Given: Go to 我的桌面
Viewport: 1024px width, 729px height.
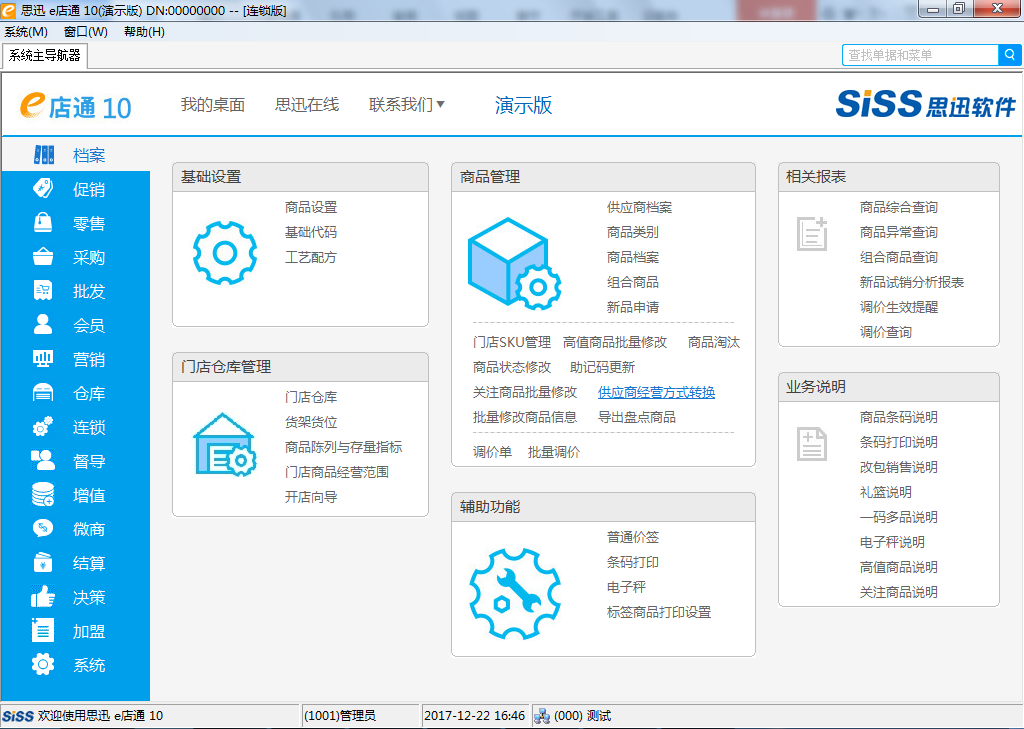Looking at the screenshot, I should 213,105.
